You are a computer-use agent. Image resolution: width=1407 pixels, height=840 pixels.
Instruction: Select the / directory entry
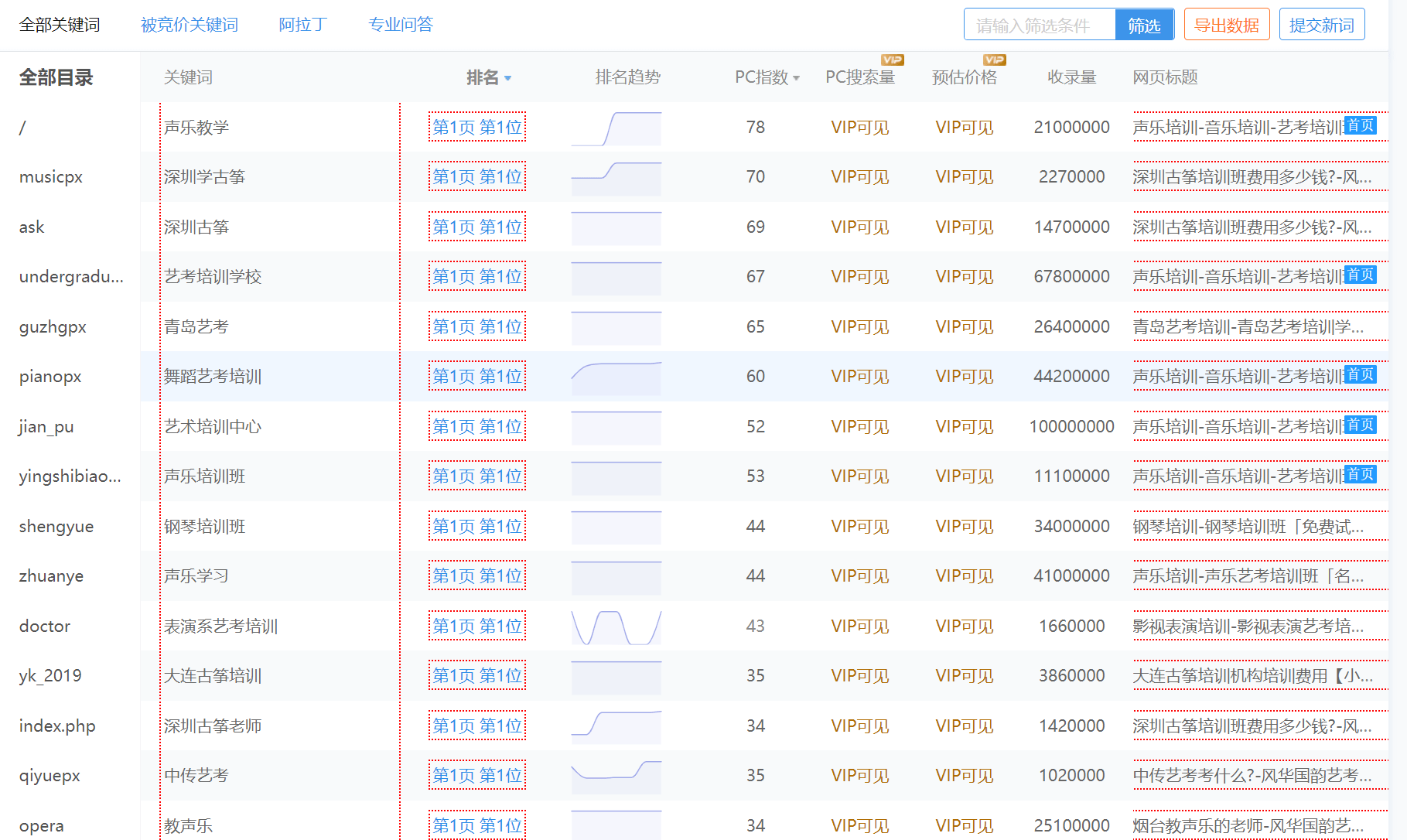tap(22, 128)
